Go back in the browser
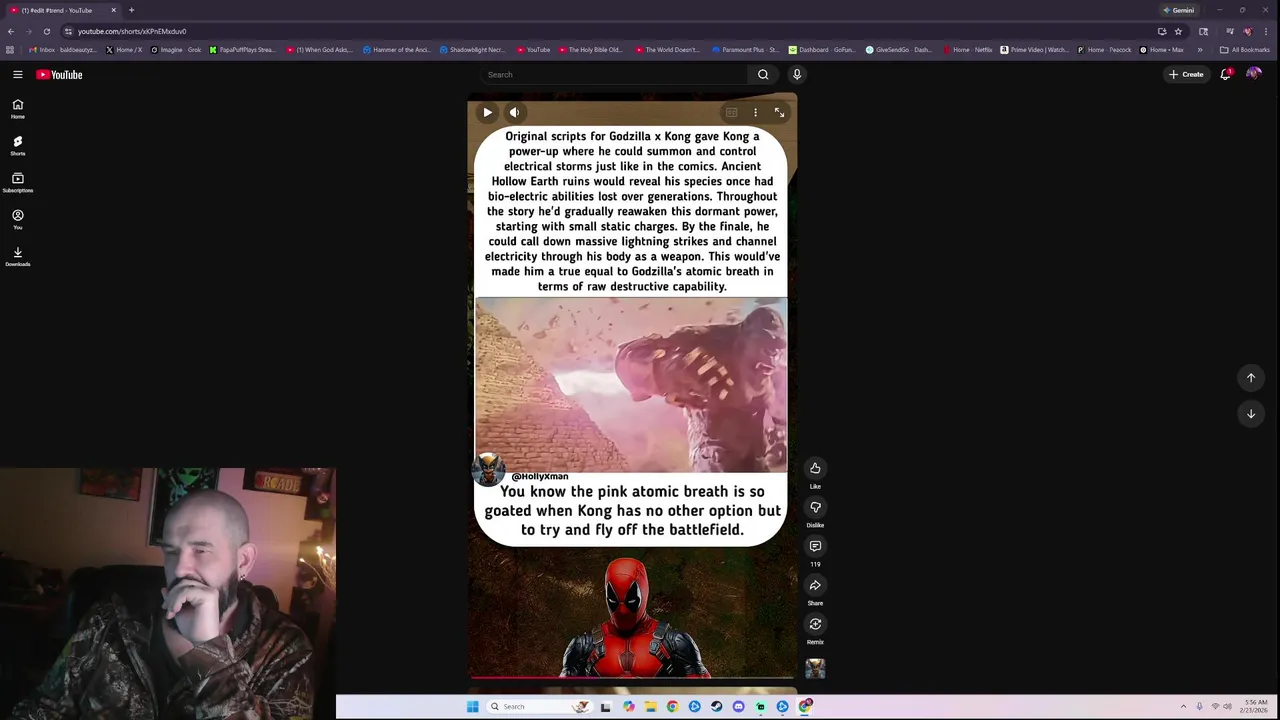 tap(11, 31)
